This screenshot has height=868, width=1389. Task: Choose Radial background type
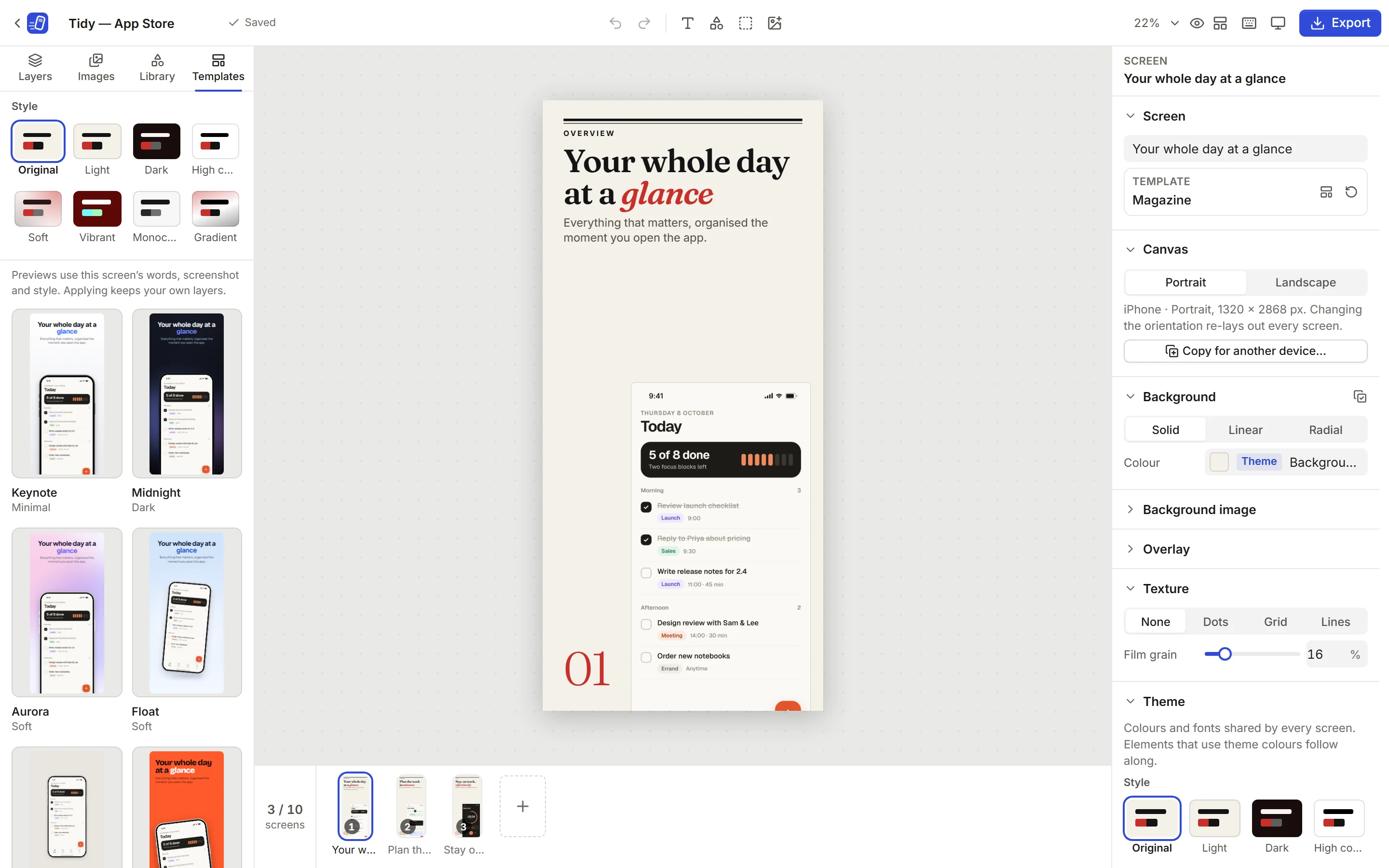(x=1325, y=430)
